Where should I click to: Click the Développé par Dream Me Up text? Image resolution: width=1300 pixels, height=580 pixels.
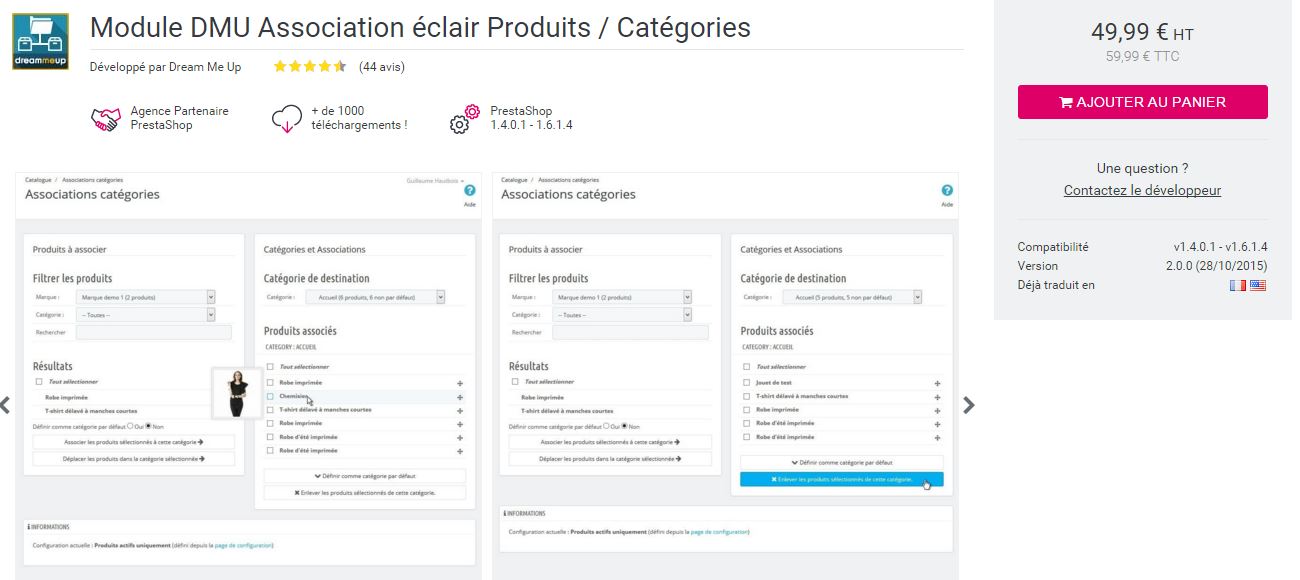(x=165, y=67)
